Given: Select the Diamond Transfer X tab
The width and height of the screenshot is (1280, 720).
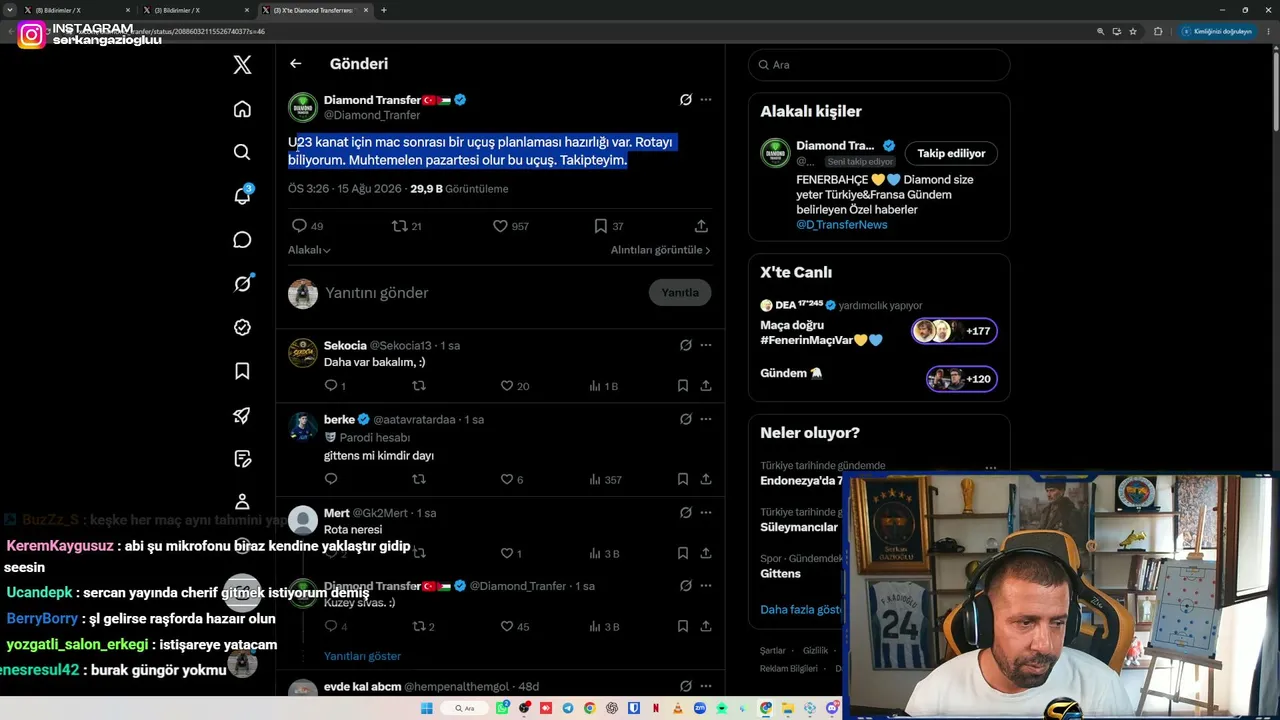Looking at the screenshot, I should tap(314, 10).
